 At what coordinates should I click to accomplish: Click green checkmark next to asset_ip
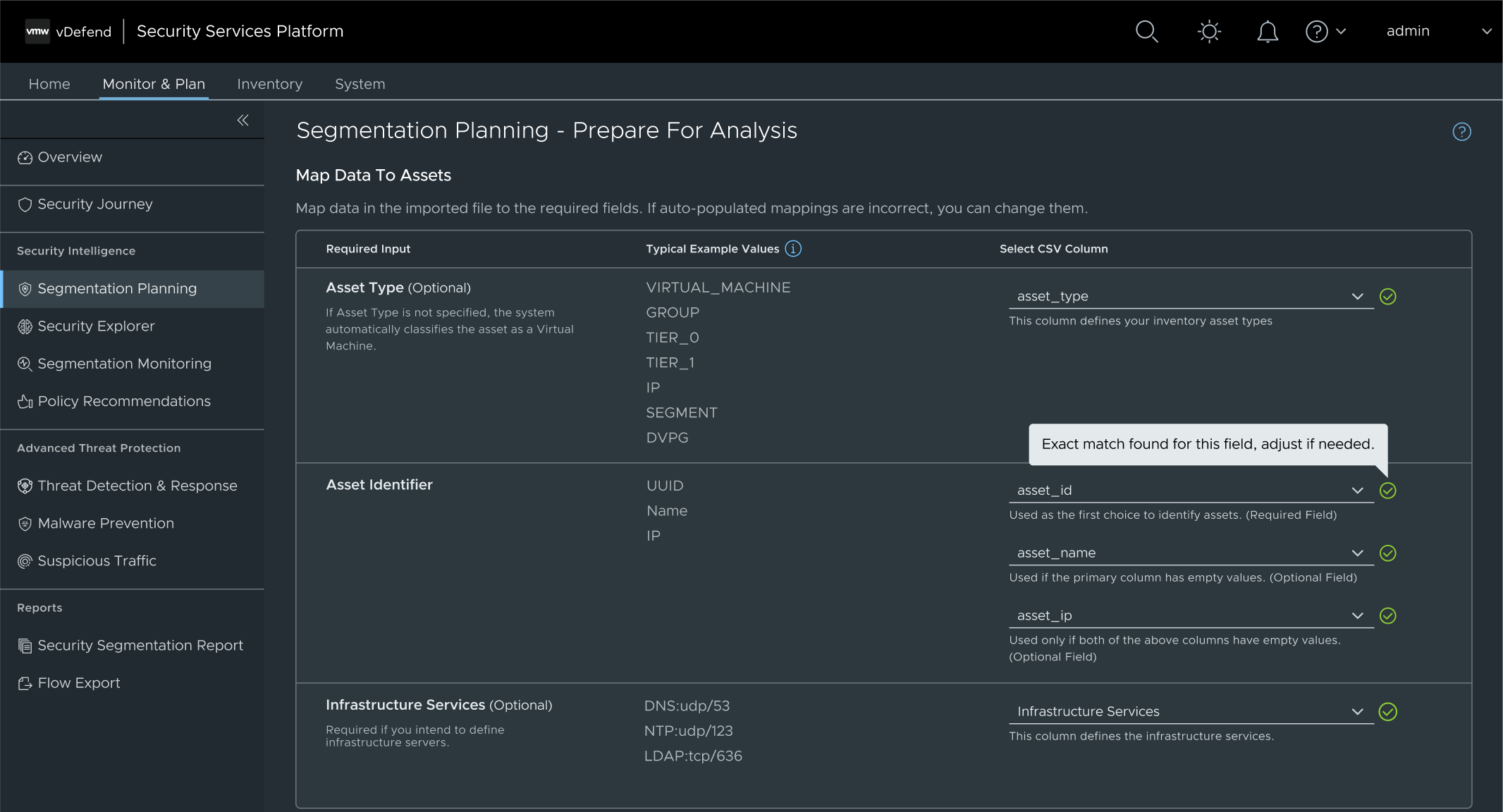point(1387,616)
